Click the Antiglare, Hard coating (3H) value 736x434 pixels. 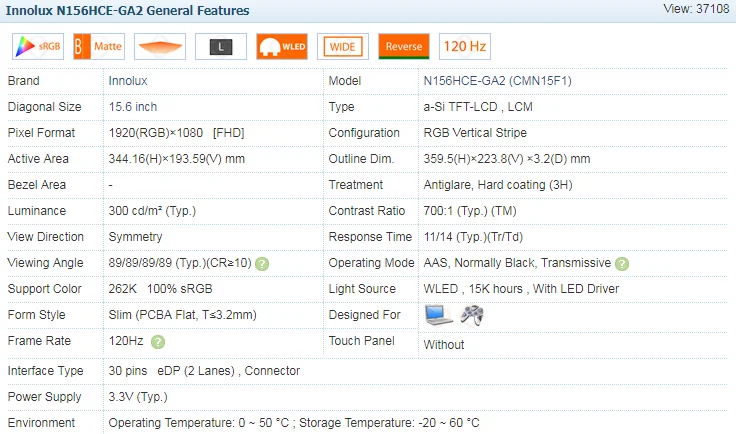[x=498, y=185]
